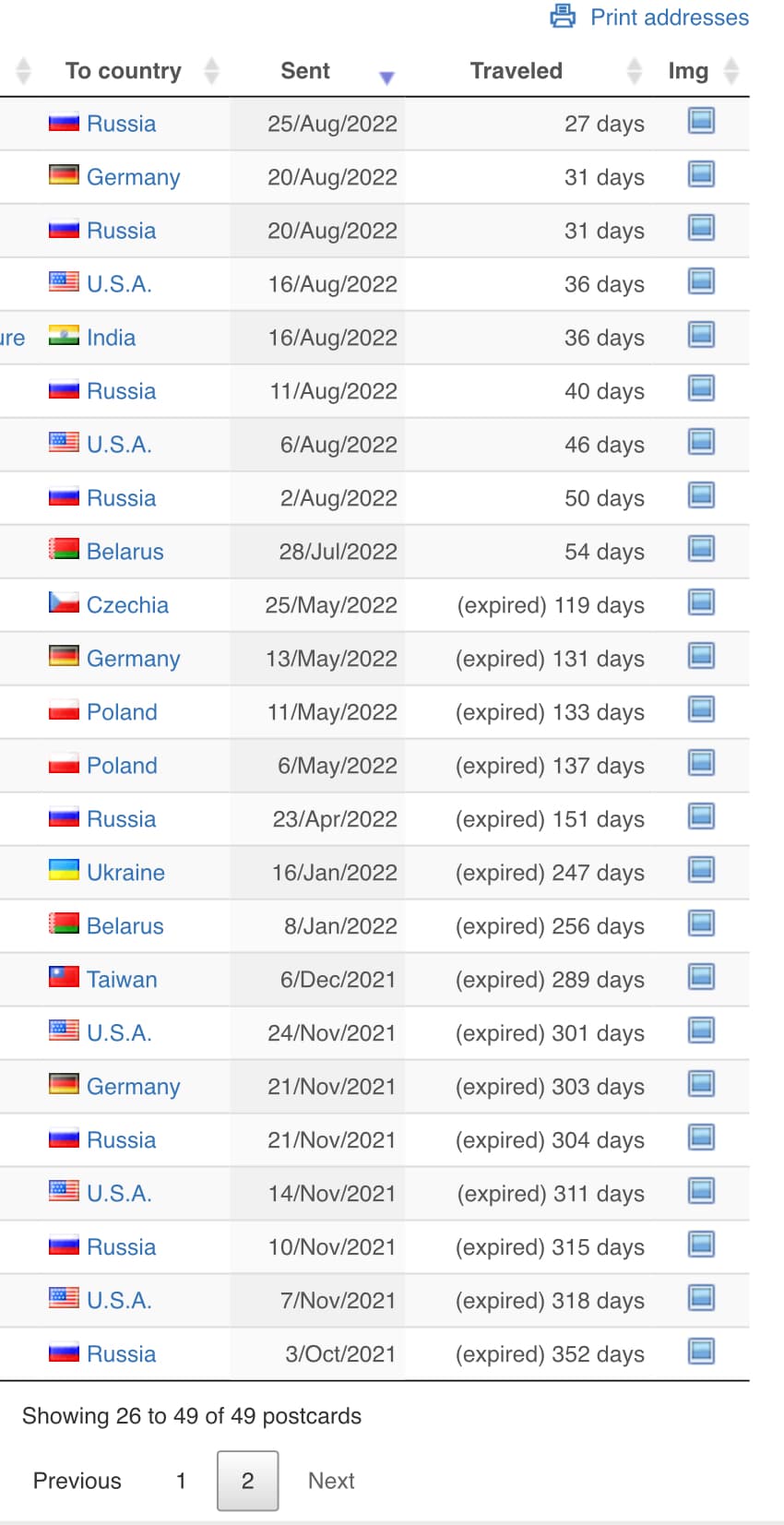Viewport: 784px width, 1525px height.
Task: Sort by To country column arrows
Action: pos(211,71)
